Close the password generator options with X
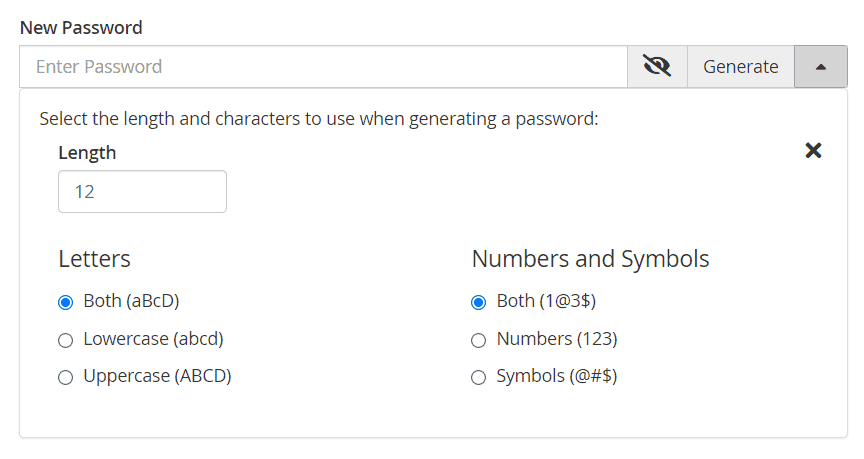 (x=813, y=150)
